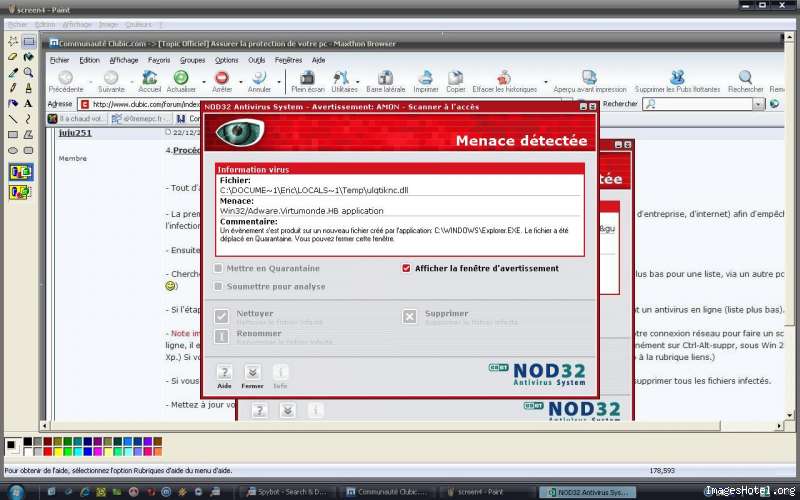Pick the yellow color swatch
Screen dimensions: 800x500
[57, 451]
